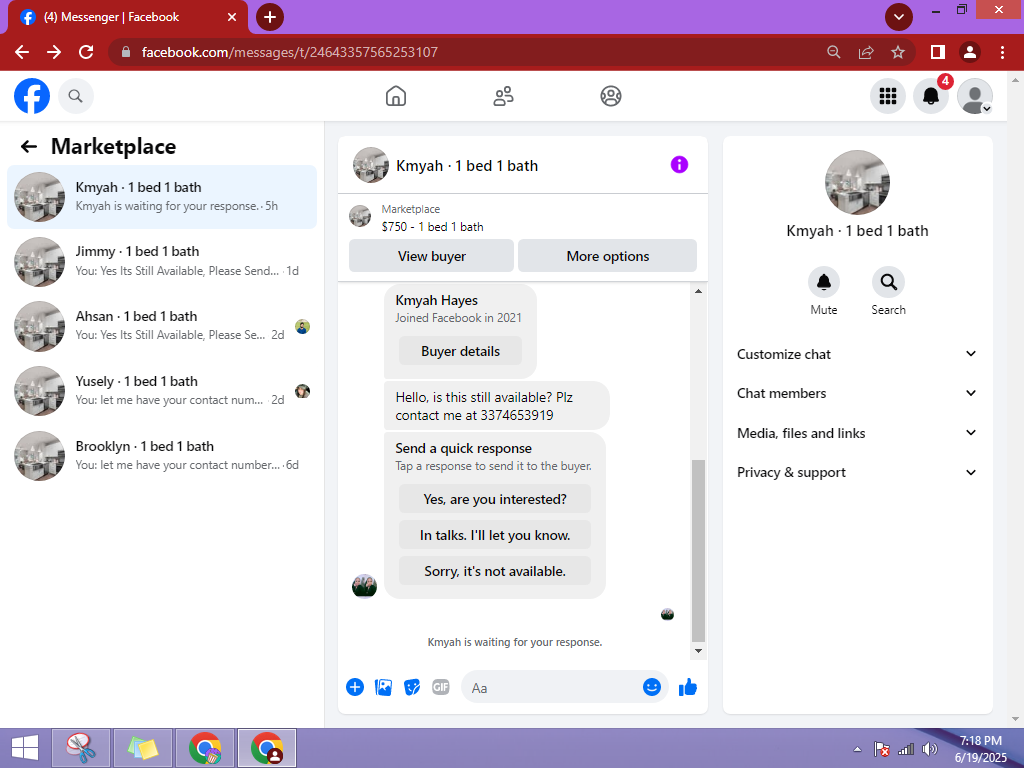Open Yusely · 1 bed 1 bath conversation
The image size is (1024, 768).
point(162,391)
